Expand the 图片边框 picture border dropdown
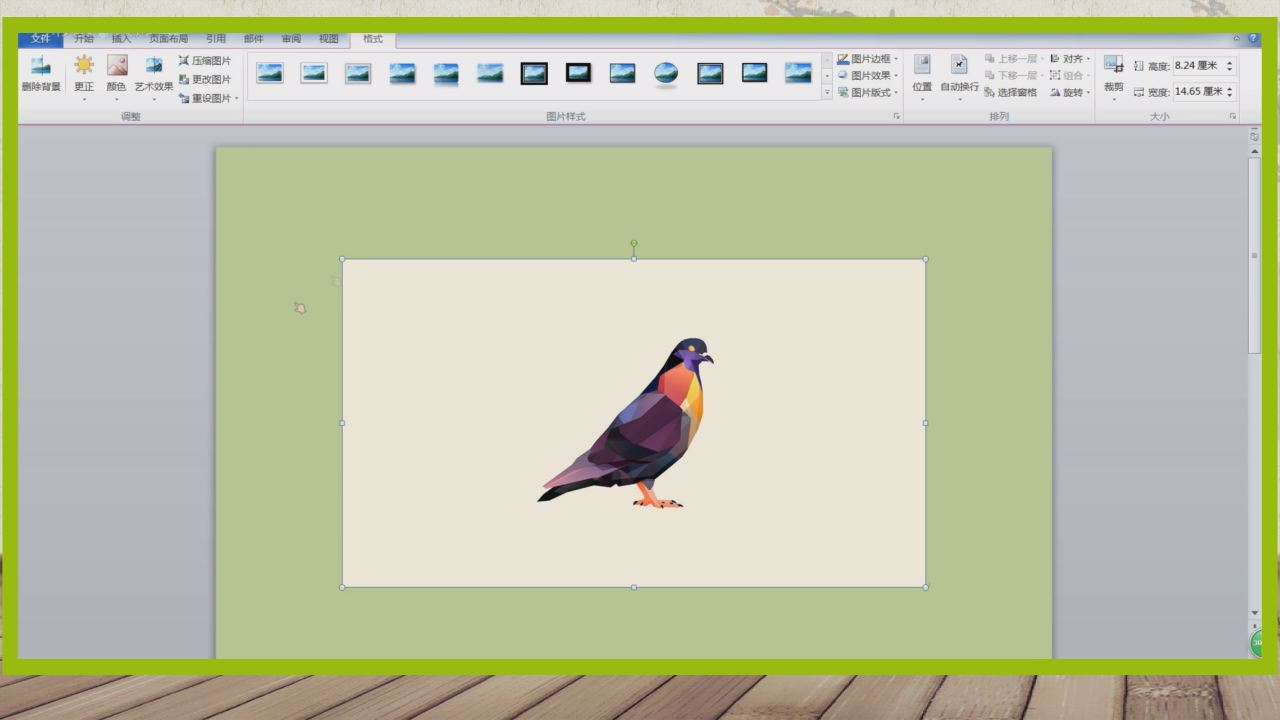Viewport: 1280px width, 720px height. point(868,59)
